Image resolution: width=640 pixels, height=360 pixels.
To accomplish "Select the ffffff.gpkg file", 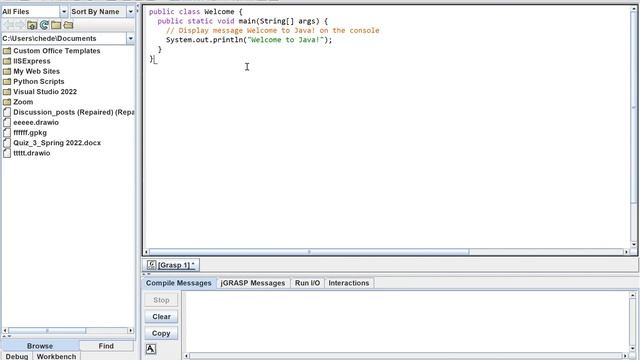I will tap(25, 132).
